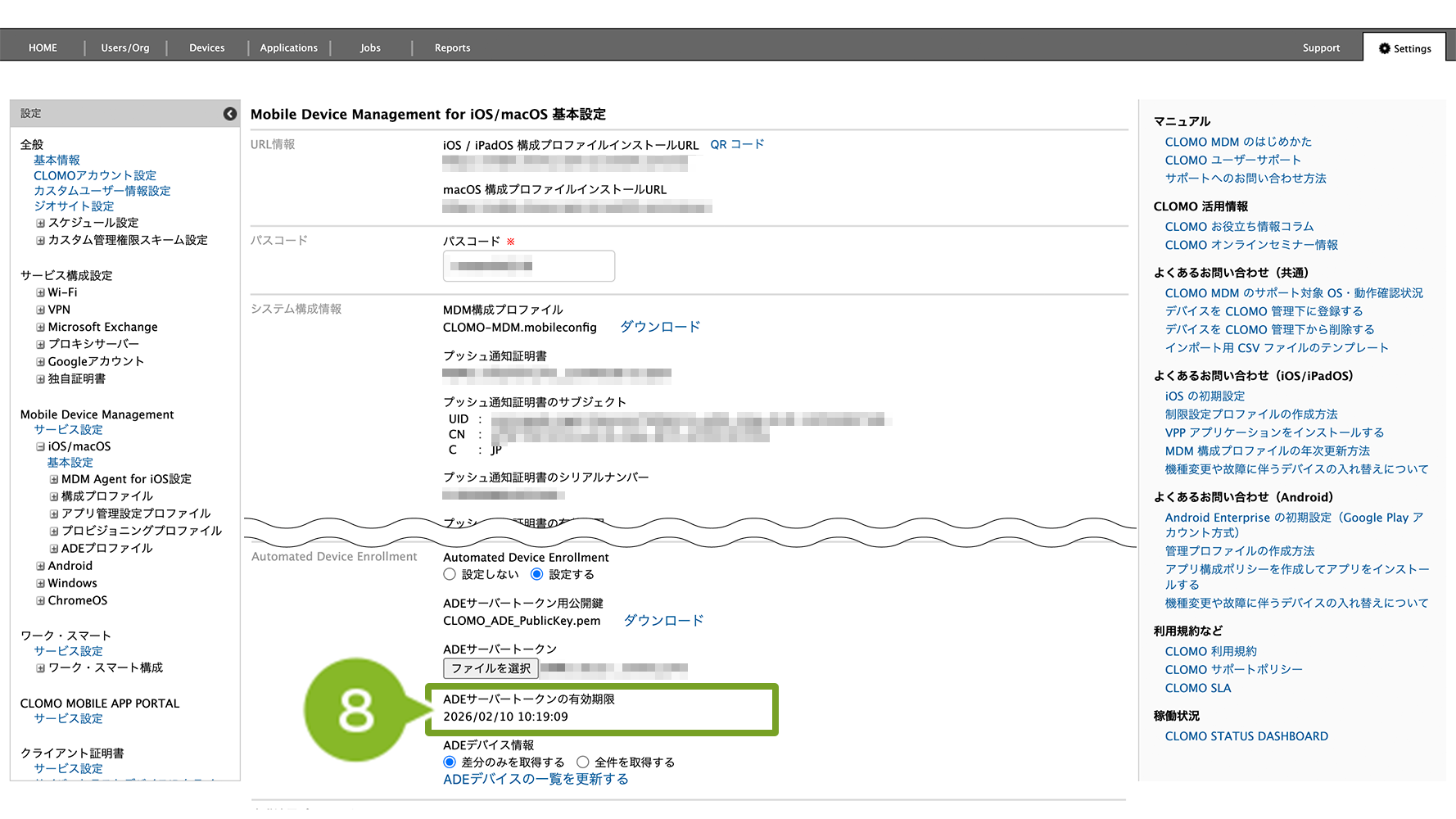The width and height of the screenshot is (1456, 819).
Task: Select 全件を取得する radio option
Action: [x=582, y=762]
